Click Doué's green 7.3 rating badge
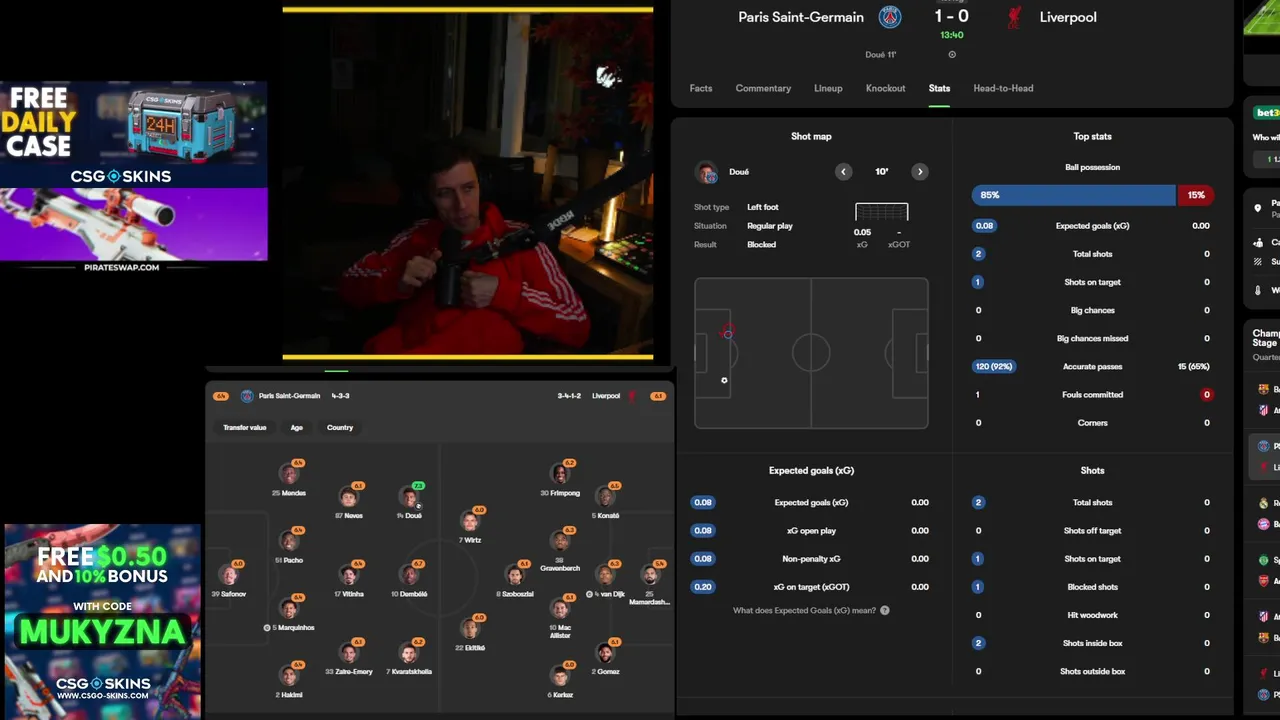Image resolution: width=1280 pixels, height=720 pixels. coord(418,486)
